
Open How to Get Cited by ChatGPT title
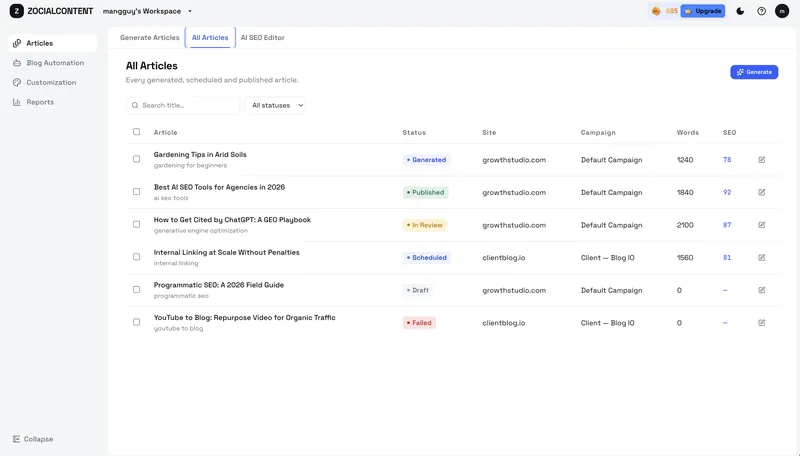tap(232, 220)
